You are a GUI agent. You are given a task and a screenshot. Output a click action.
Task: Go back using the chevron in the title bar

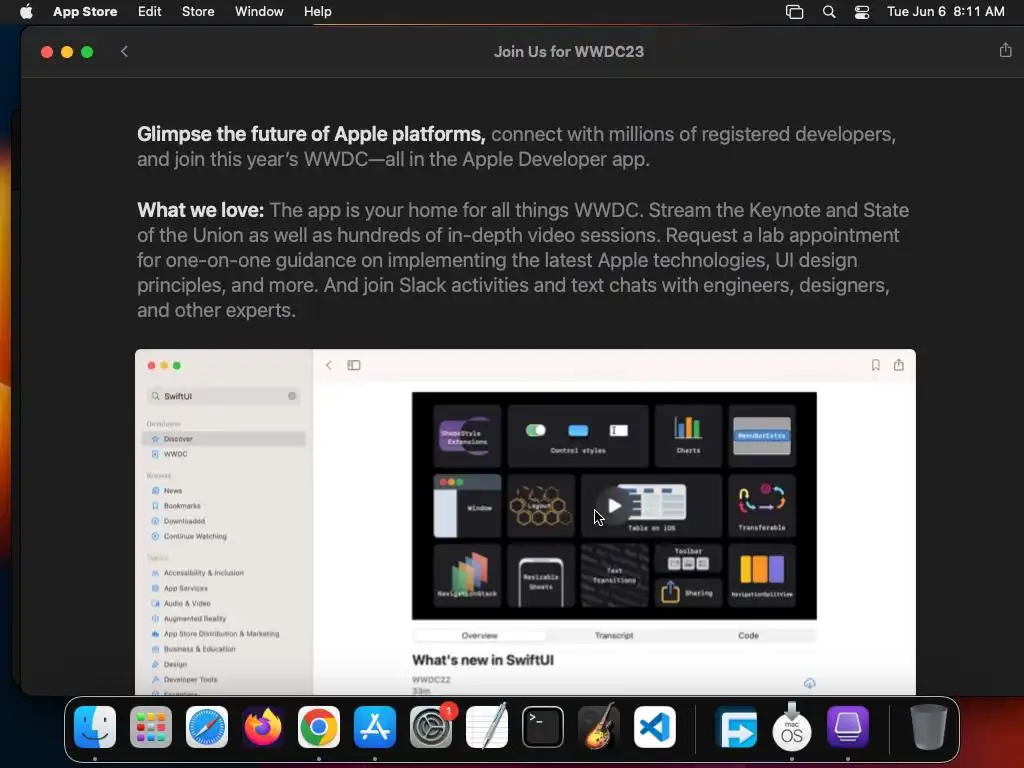pos(124,52)
